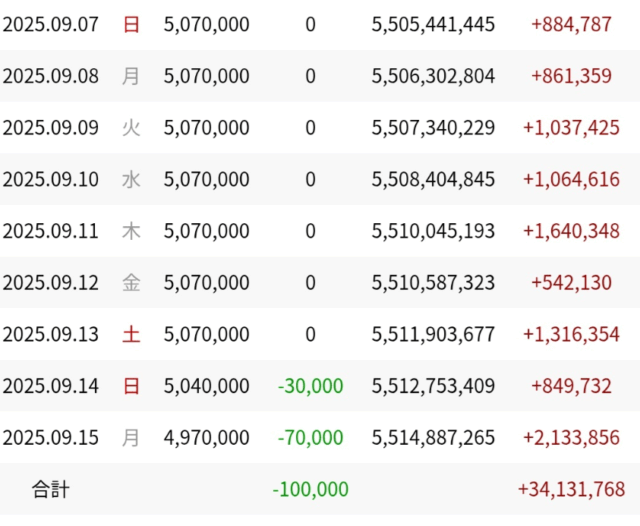Click the total -100,000 in the summary row
Image resolution: width=640 pixels, height=526 pixels.
tap(310, 490)
